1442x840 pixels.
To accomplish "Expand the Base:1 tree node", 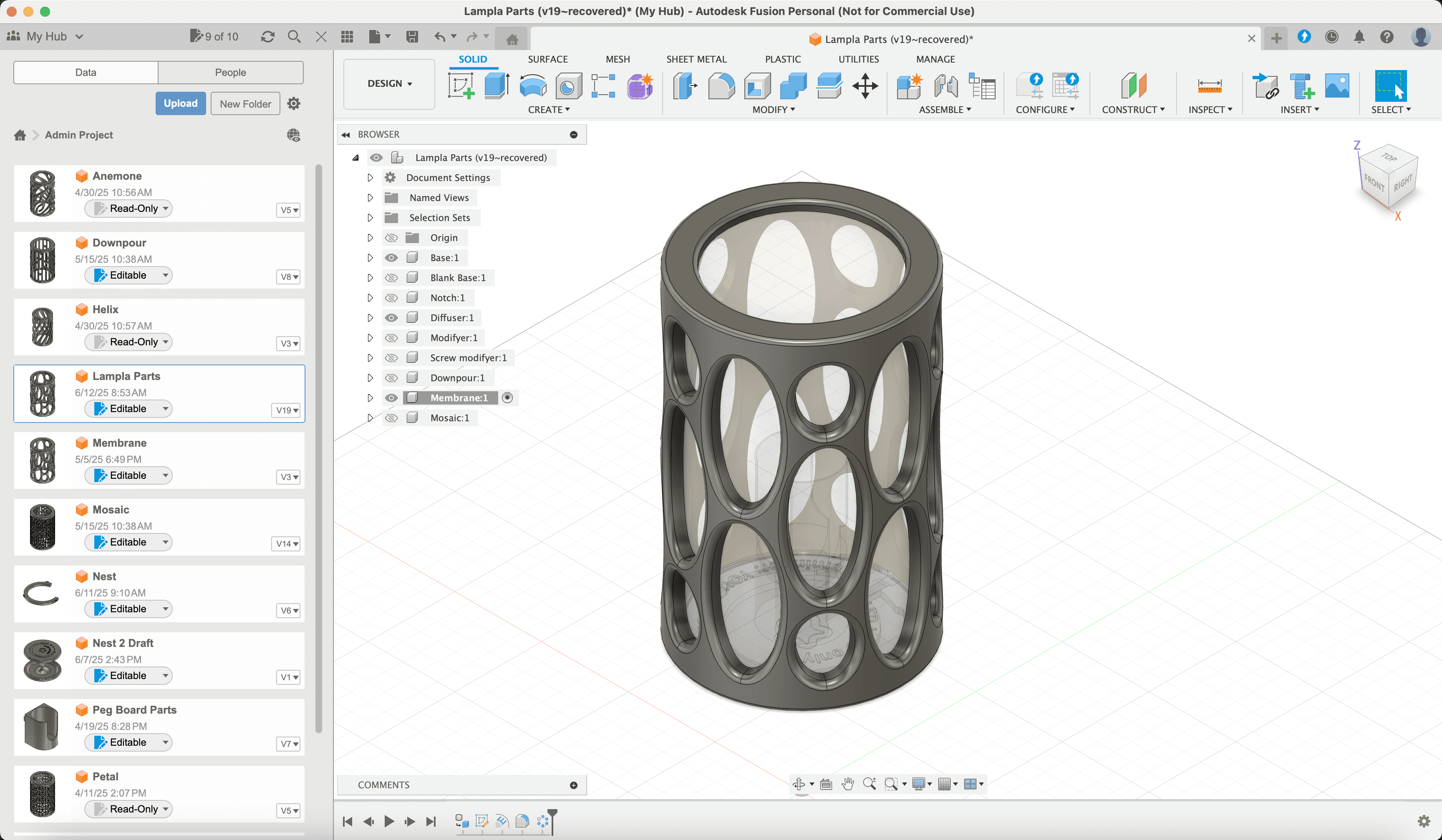I will pyautogui.click(x=370, y=258).
